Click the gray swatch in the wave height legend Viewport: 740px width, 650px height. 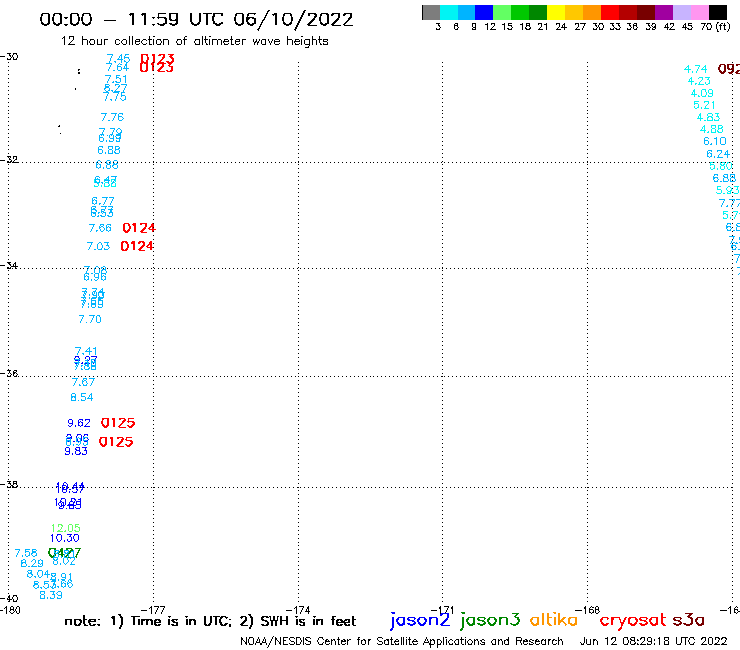[431, 12]
